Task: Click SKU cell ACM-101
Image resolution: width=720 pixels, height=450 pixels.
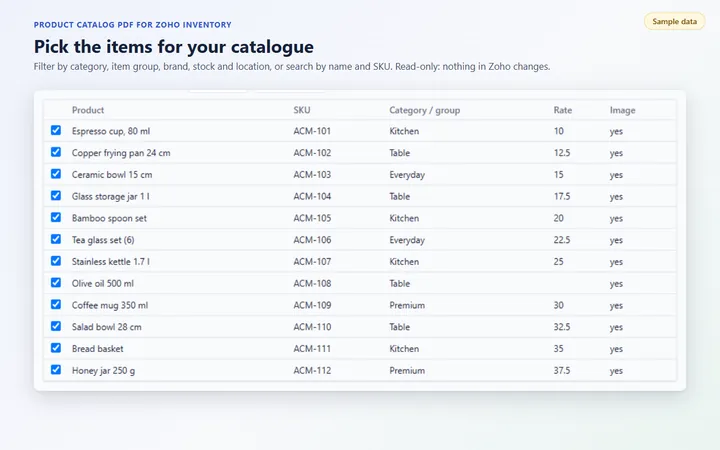Action: pyautogui.click(x=312, y=131)
